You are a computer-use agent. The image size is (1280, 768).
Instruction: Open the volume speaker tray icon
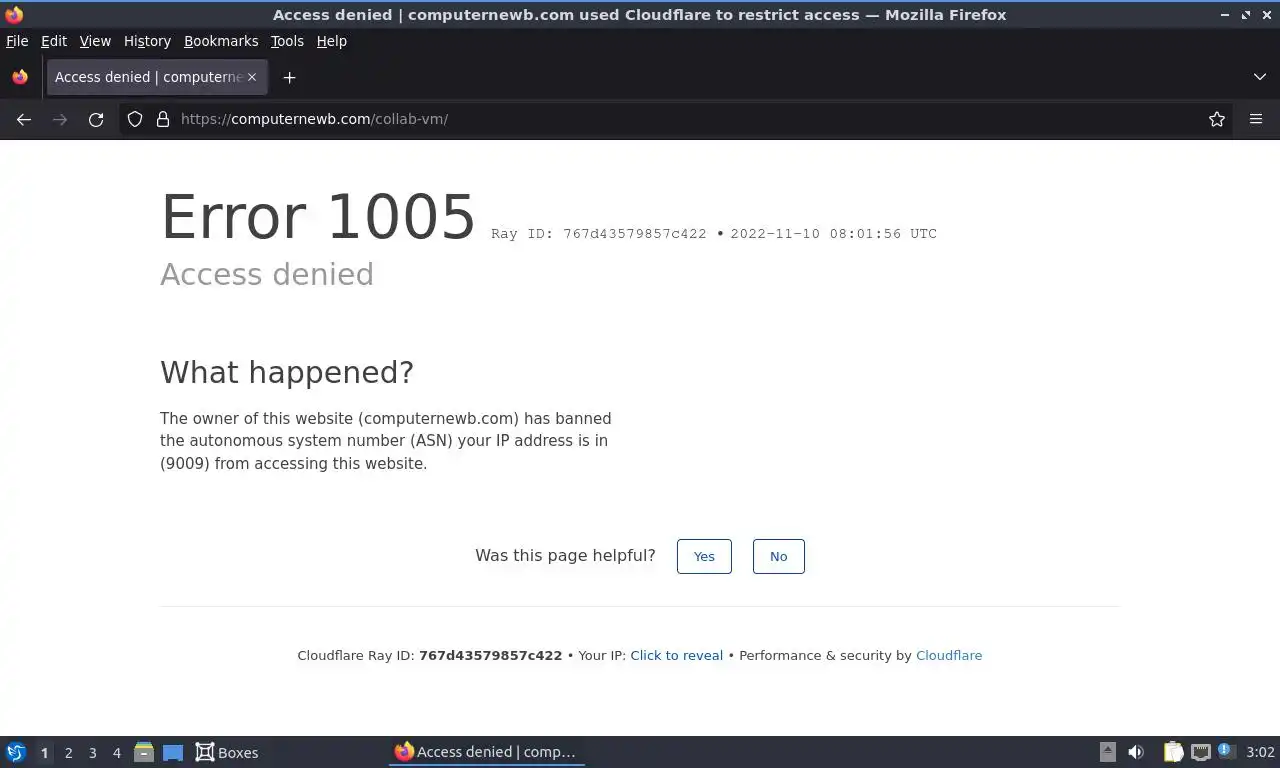pyautogui.click(x=1136, y=752)
